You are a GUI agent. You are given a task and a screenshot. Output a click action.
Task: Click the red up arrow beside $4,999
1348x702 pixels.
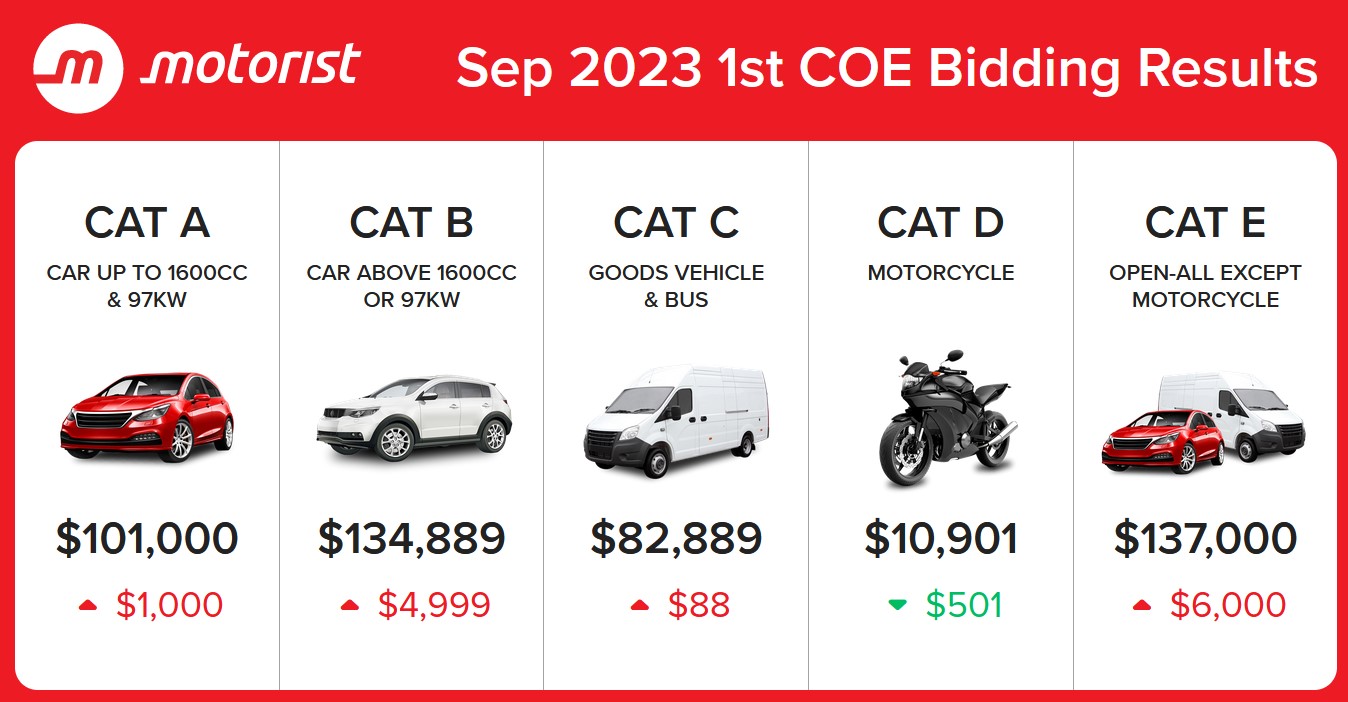(350, 605)
